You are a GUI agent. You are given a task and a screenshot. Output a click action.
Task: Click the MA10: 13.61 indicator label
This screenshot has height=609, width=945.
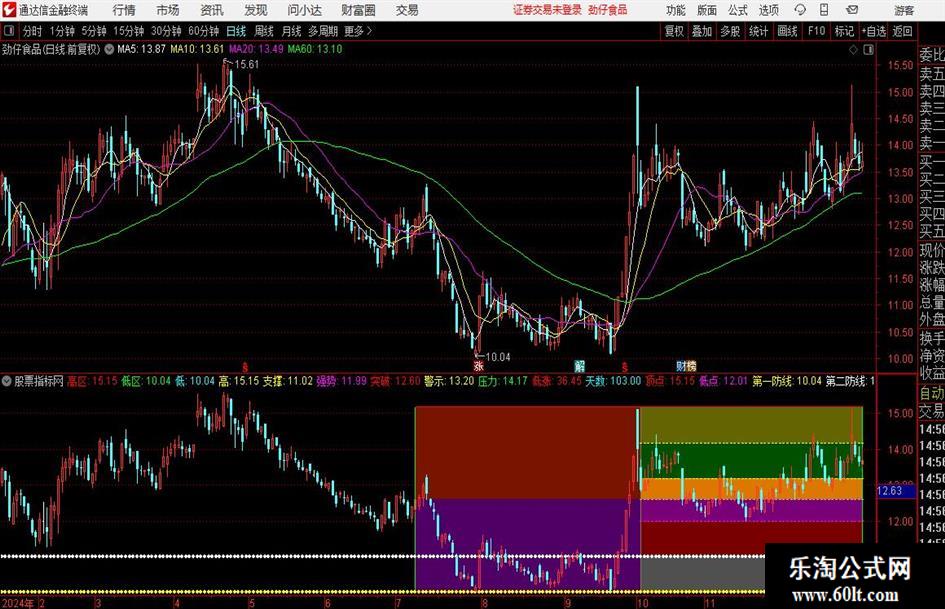[x=197, y=49]
